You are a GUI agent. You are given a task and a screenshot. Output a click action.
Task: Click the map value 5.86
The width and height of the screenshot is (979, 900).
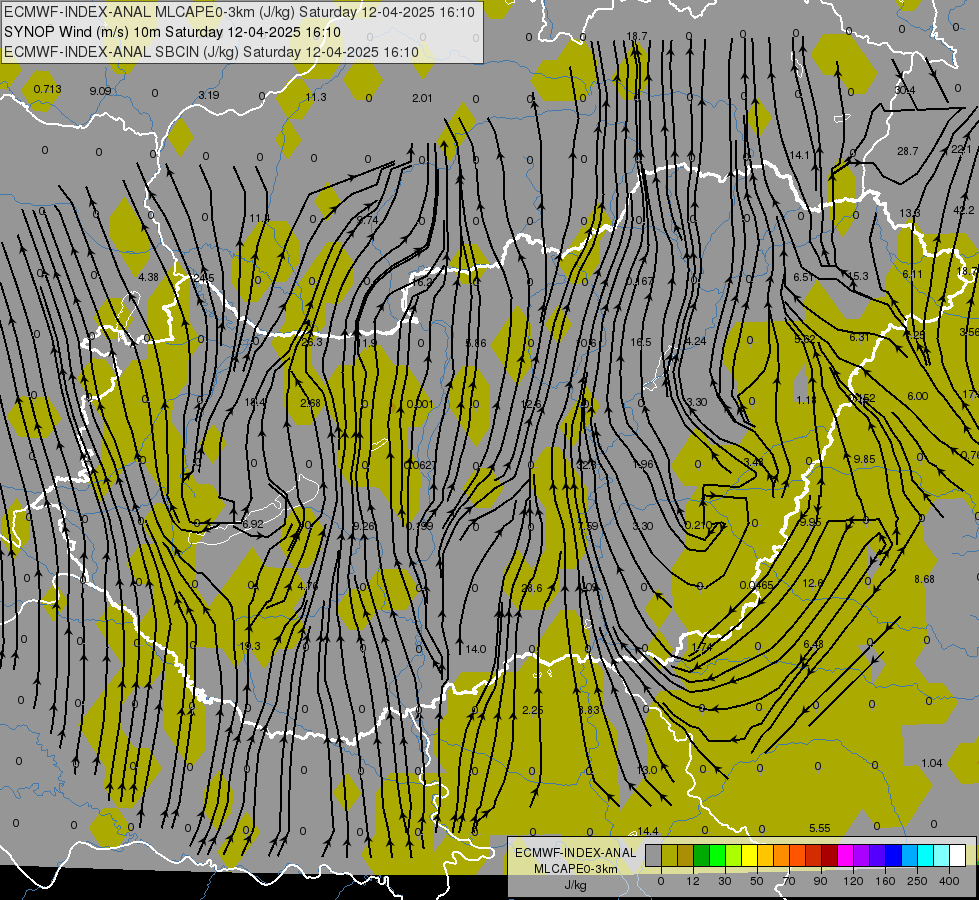coord(476,343)
